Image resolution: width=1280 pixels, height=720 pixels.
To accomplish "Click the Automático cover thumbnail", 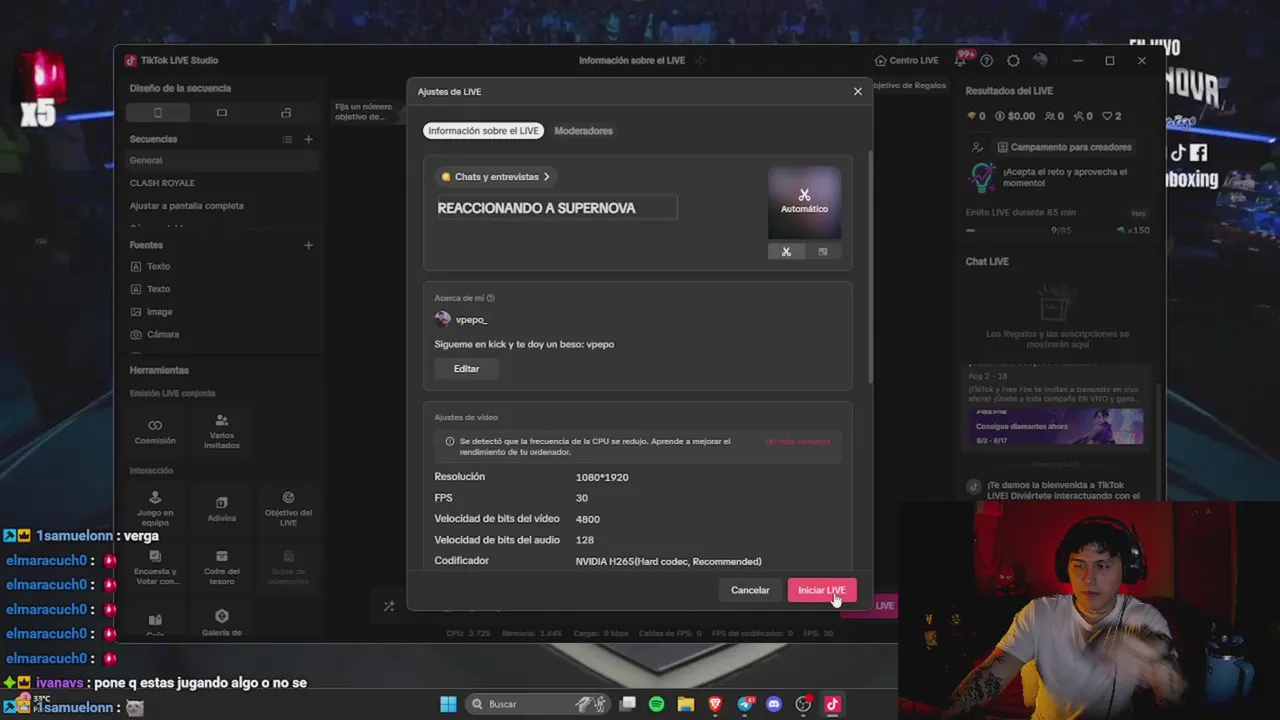I will [x=804, y=202].
